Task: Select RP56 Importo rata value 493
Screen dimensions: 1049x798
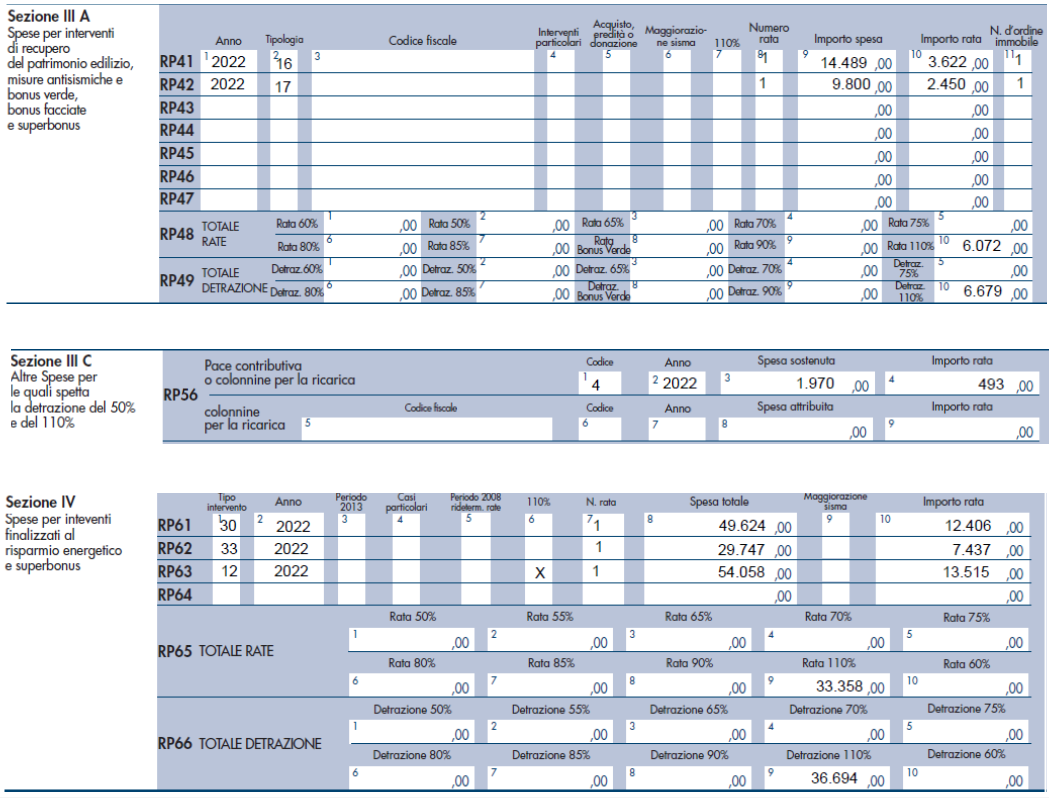Action: click(962, 384)
